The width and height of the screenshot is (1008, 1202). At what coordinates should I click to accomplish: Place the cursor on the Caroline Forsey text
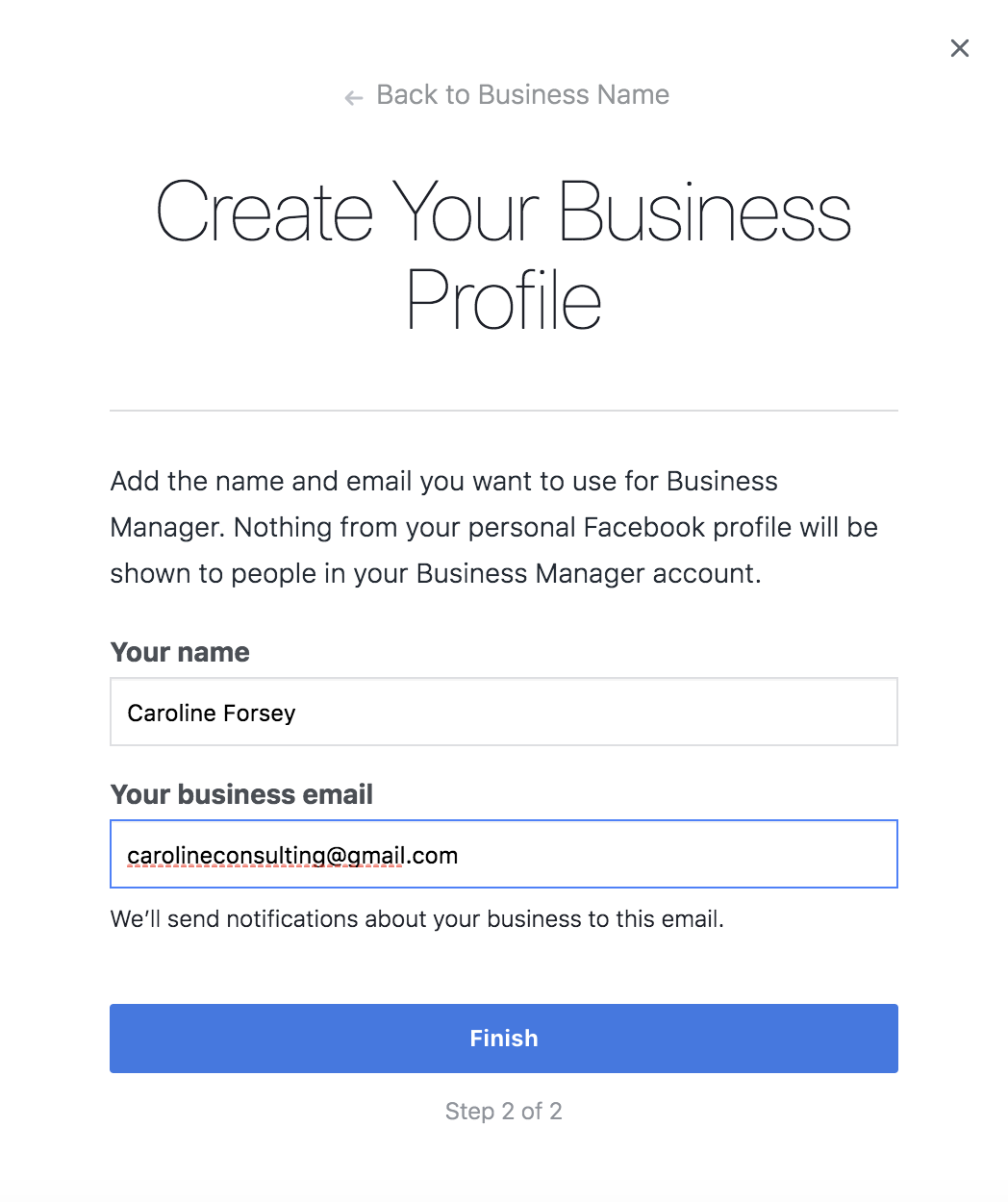(211, 713)
